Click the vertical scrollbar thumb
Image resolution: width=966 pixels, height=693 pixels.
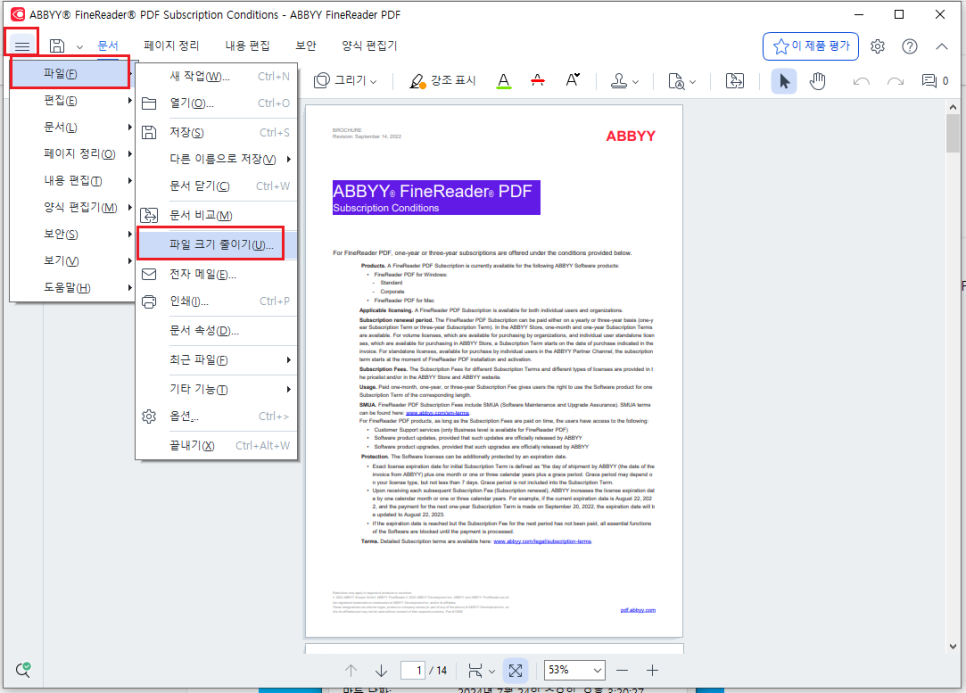[953, 133]
